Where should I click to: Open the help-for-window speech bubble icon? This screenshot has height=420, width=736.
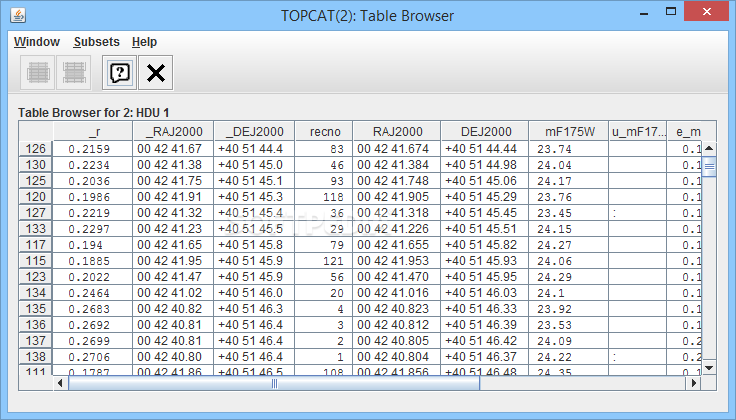(x=120, y=73)
